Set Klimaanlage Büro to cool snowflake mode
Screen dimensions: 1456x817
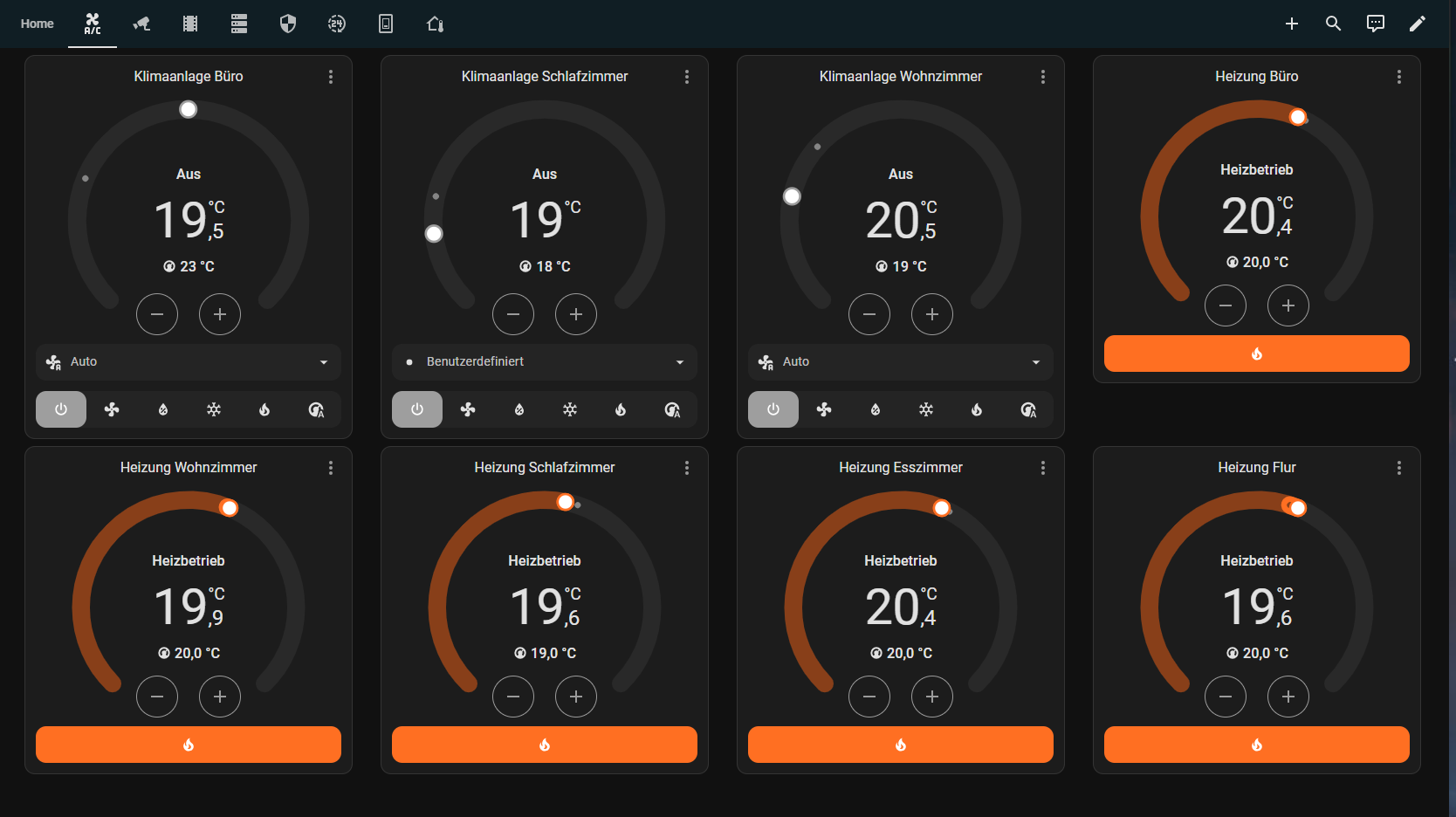click(x=214, y=409)
